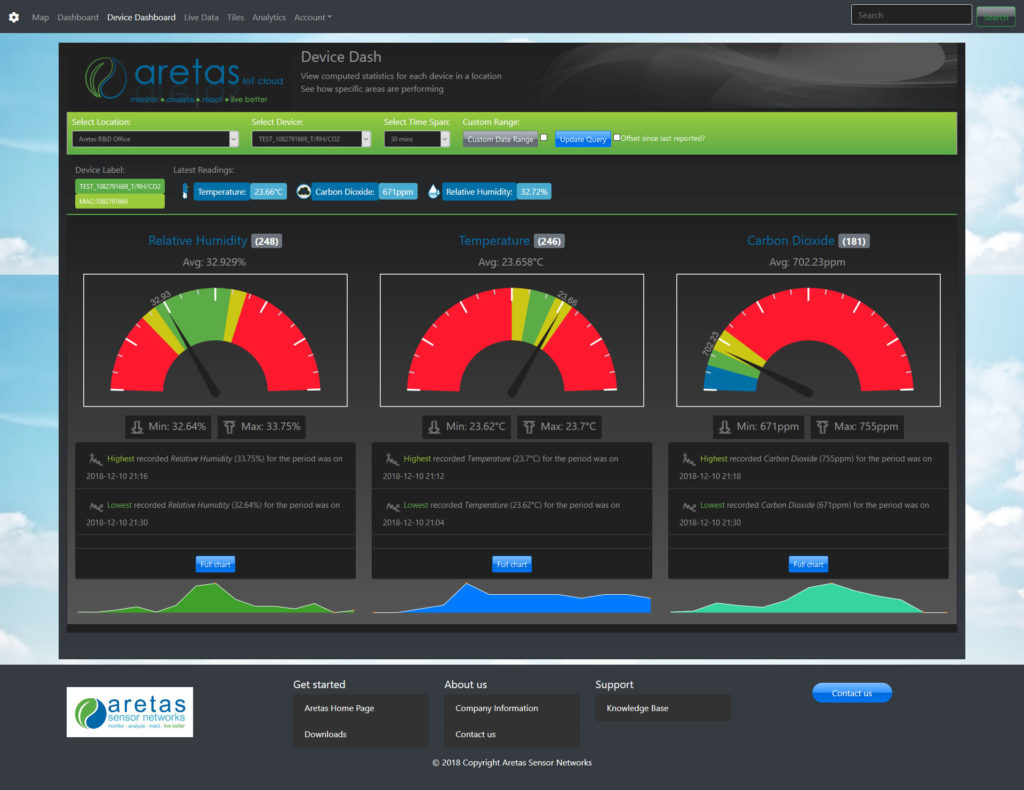Navigate to Tiles
This screenshot has width=1024, height=790.
pyautogui.click(x=236, y=18)
